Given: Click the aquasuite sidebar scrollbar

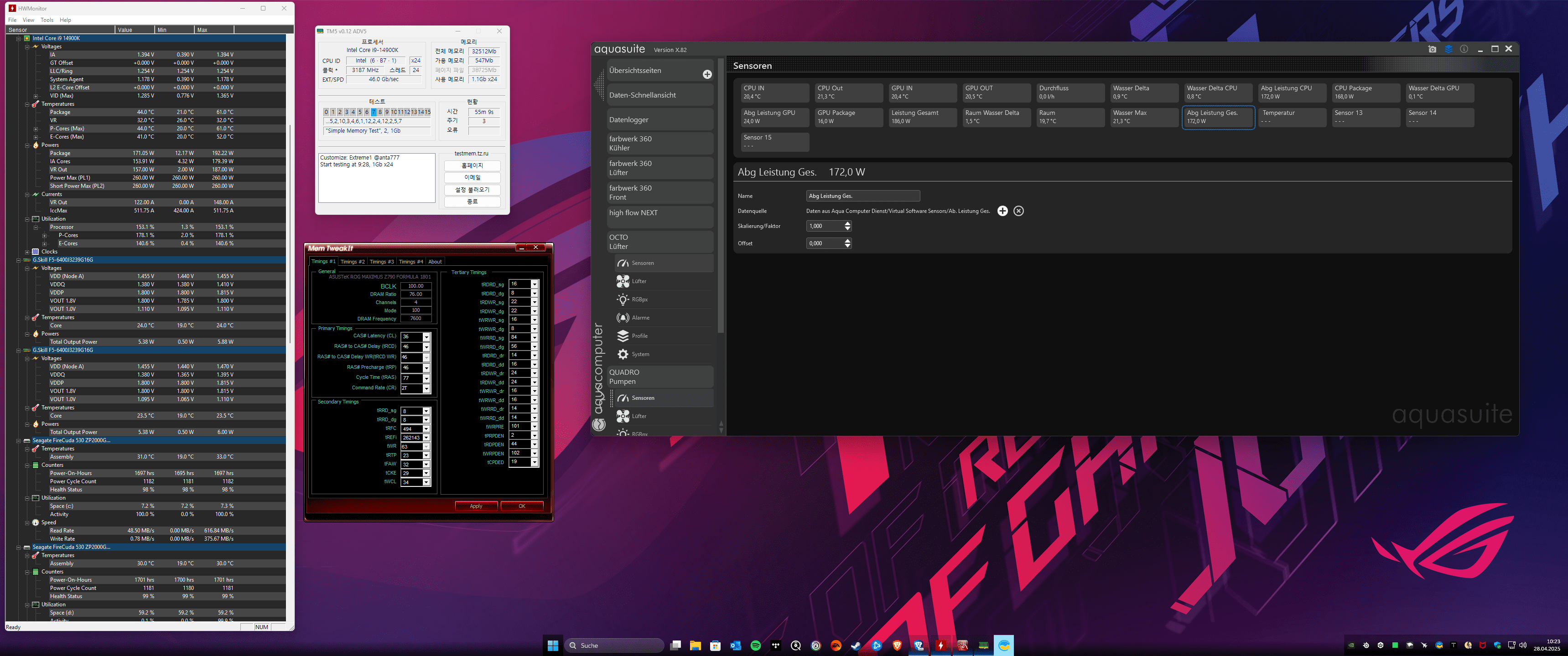Looking at the screenshot, I should pos(721,195).
